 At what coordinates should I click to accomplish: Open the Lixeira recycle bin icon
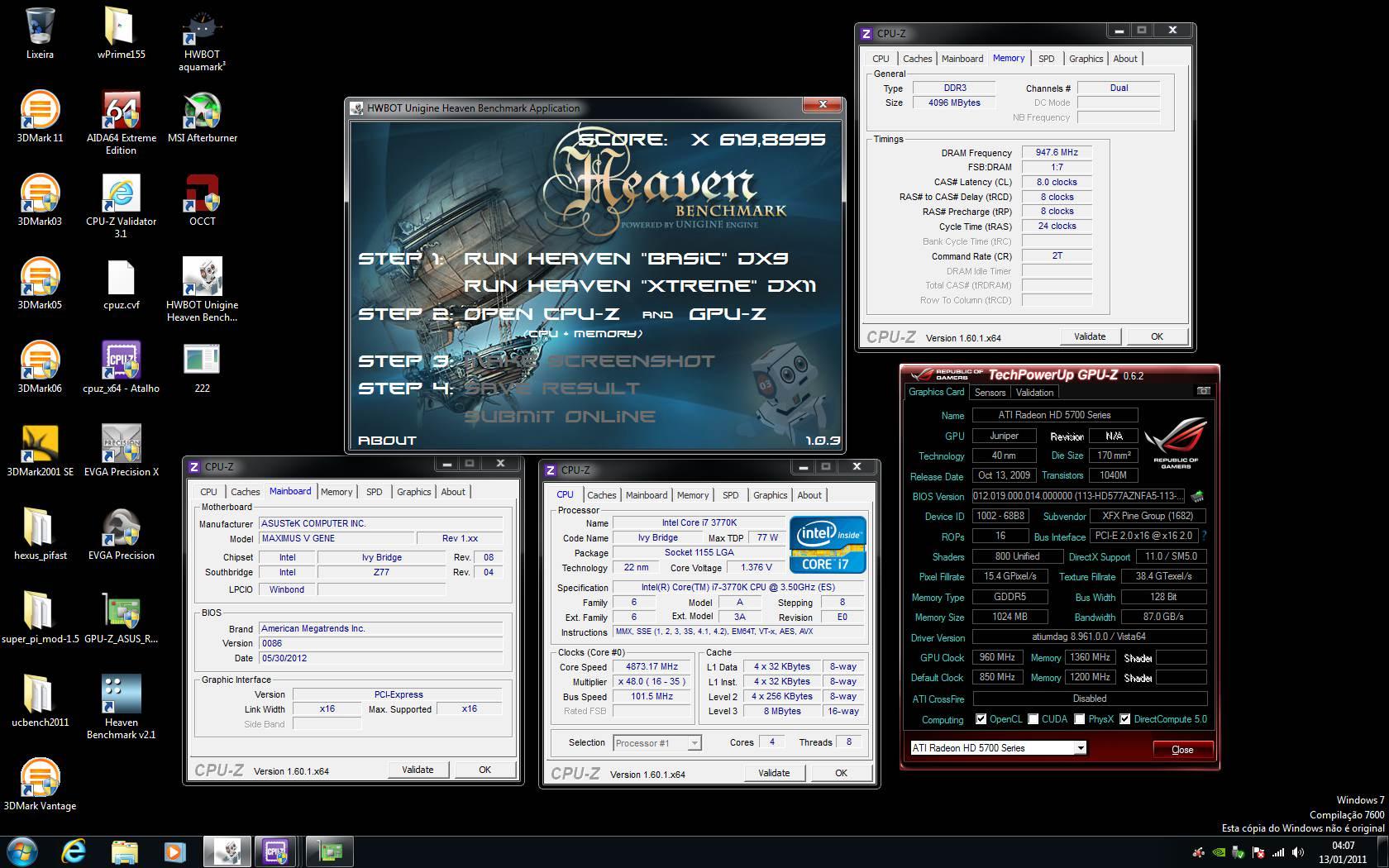point(40,33)
